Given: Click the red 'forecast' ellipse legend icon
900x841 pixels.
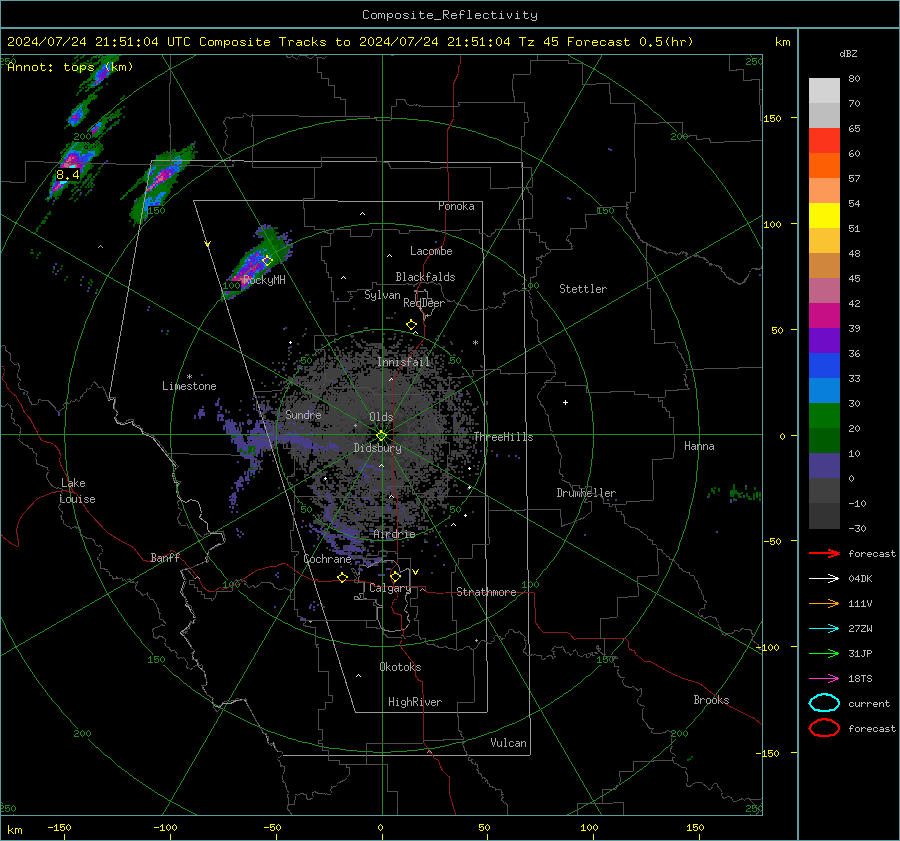Looking at the screenshot, I should (x=824, y=728).
